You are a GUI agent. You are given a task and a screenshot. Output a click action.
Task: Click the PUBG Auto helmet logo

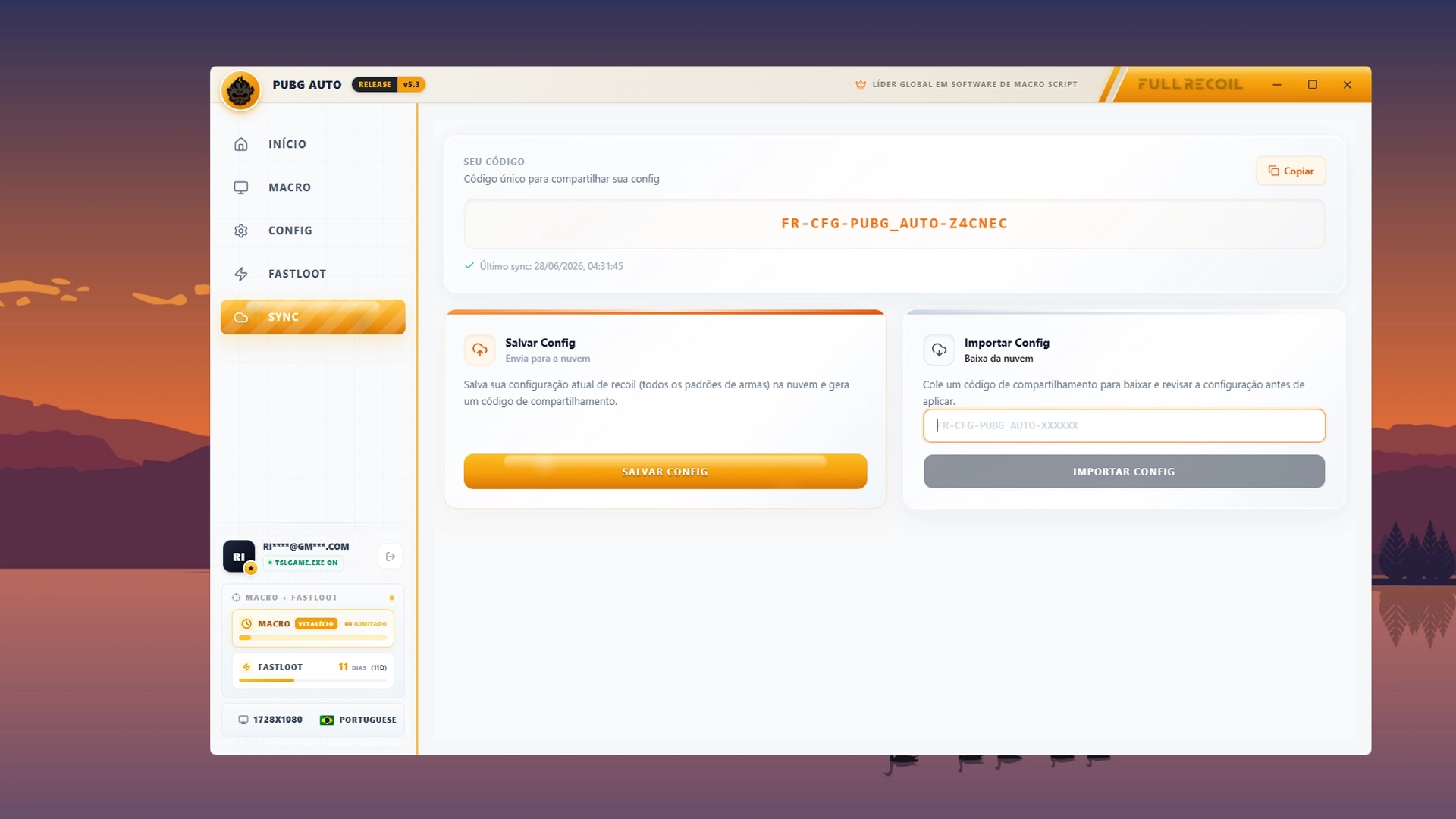coord(240,91)
